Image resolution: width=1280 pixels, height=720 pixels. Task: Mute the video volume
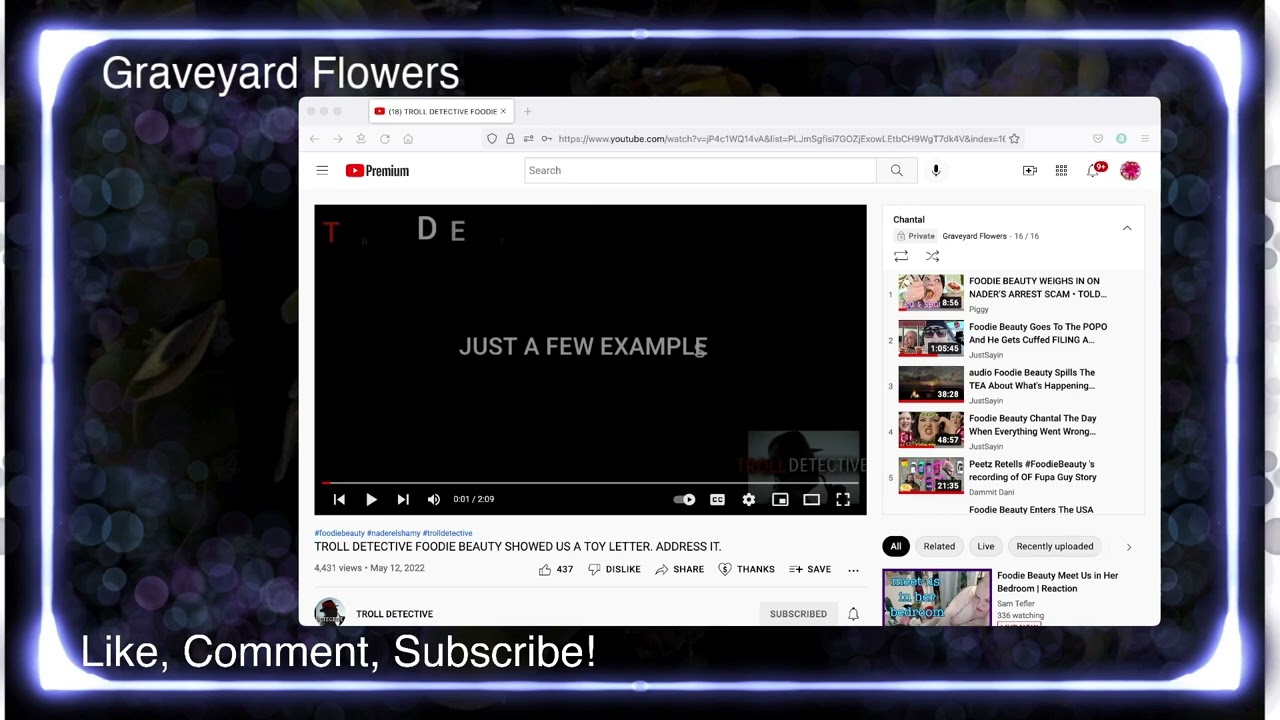pyautogui.click(x=434, y=499)
